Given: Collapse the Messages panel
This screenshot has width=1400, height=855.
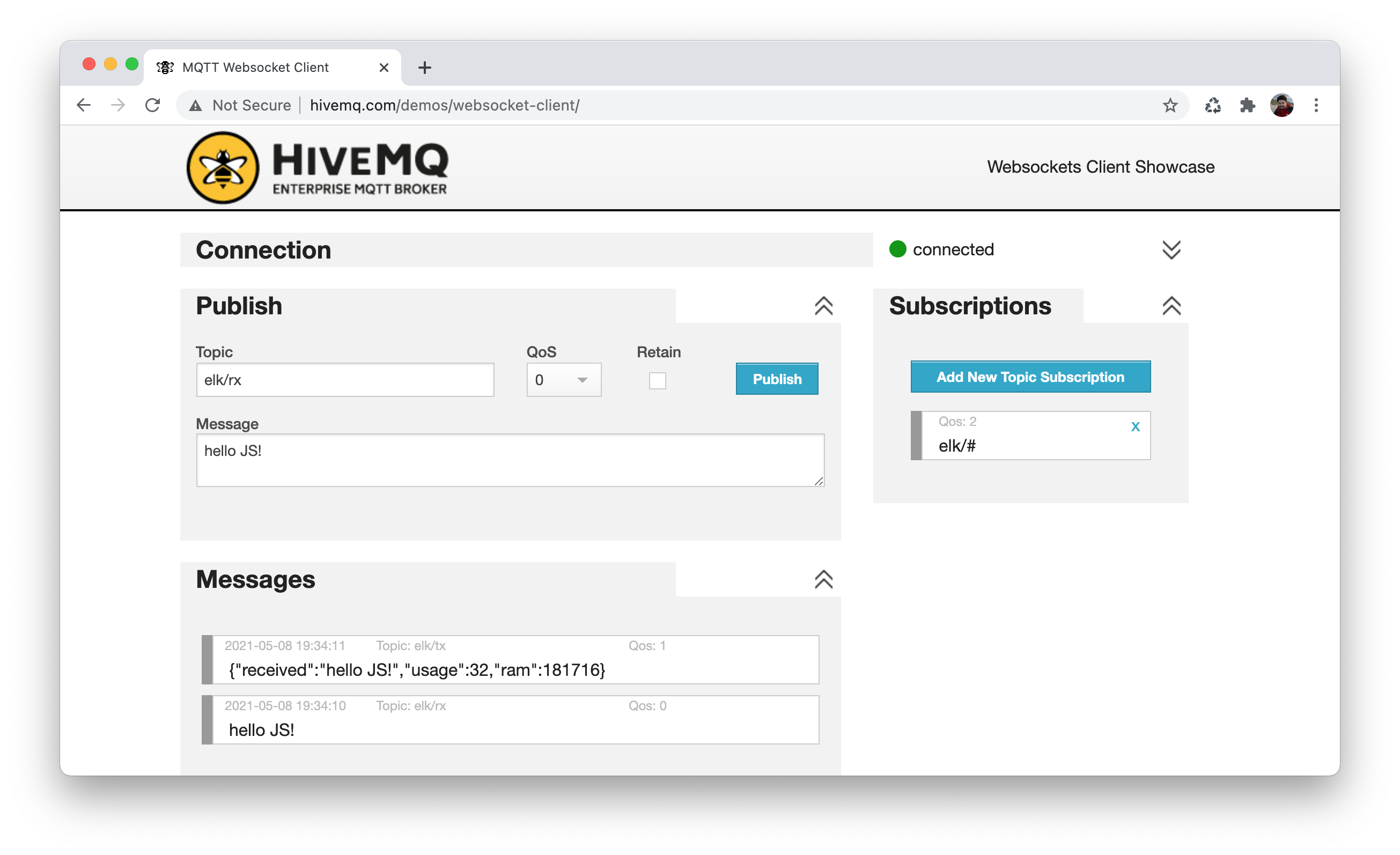Looking at the screenshot, I should [x=823, y=579].
